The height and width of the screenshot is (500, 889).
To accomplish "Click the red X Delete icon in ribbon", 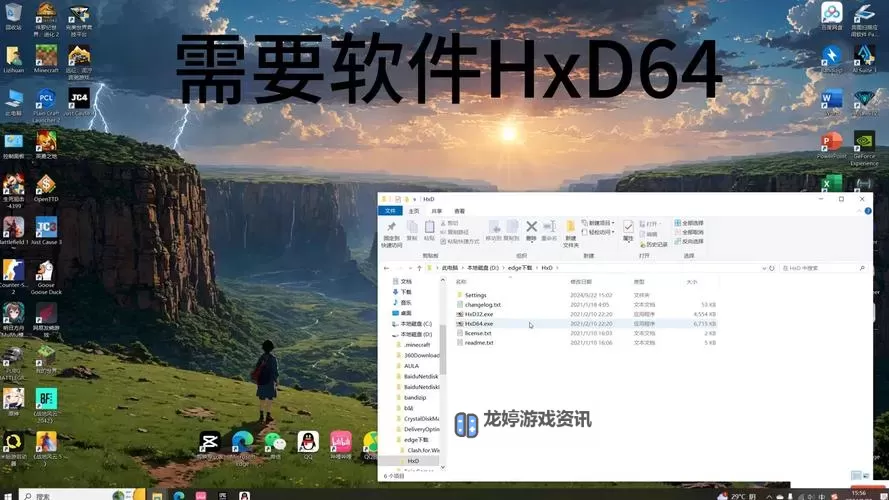I will coord(532,227).
